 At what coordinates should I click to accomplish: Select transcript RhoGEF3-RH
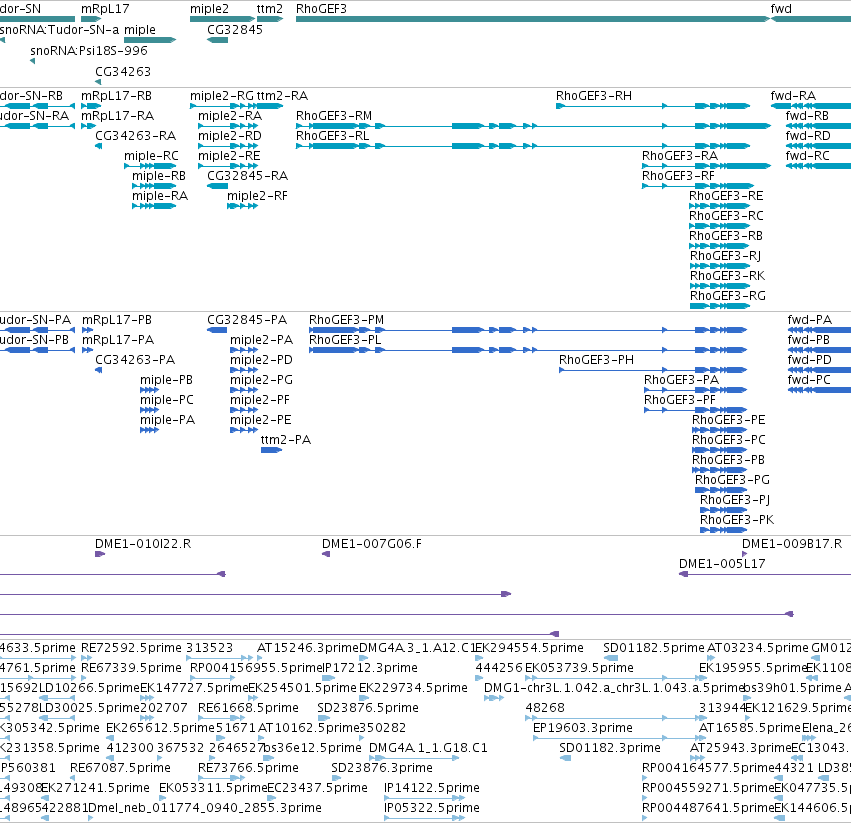(x=653, y=106)
